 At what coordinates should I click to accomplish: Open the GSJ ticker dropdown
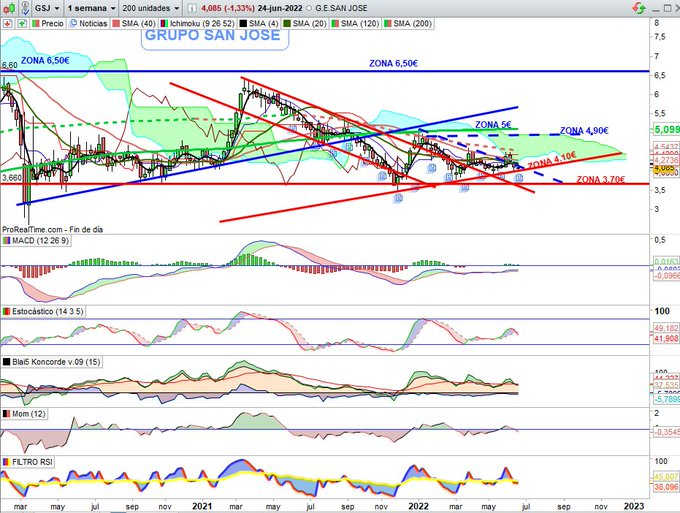(x=48, y=8)
